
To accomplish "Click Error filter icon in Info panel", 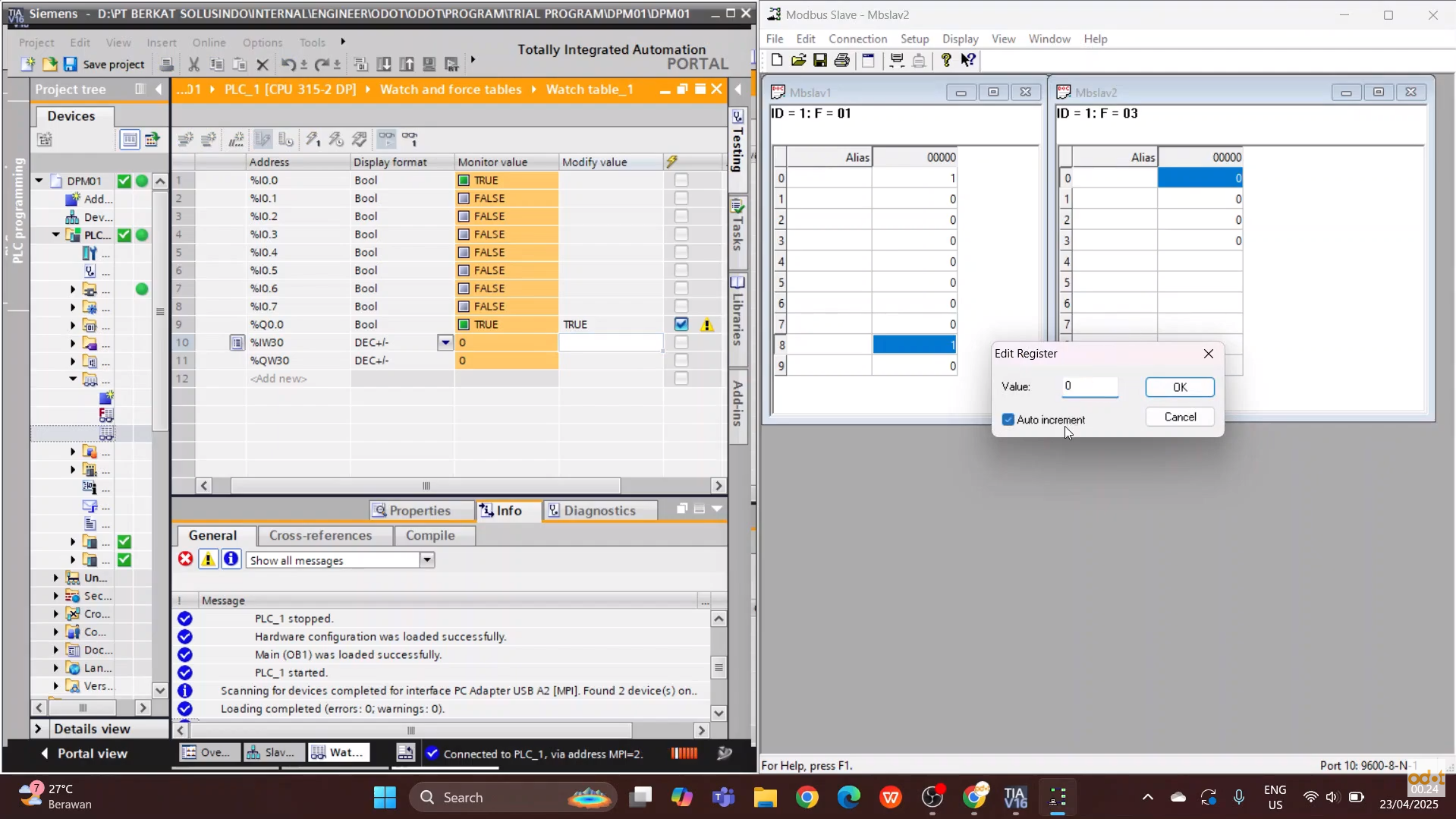I will pos(186,560).
